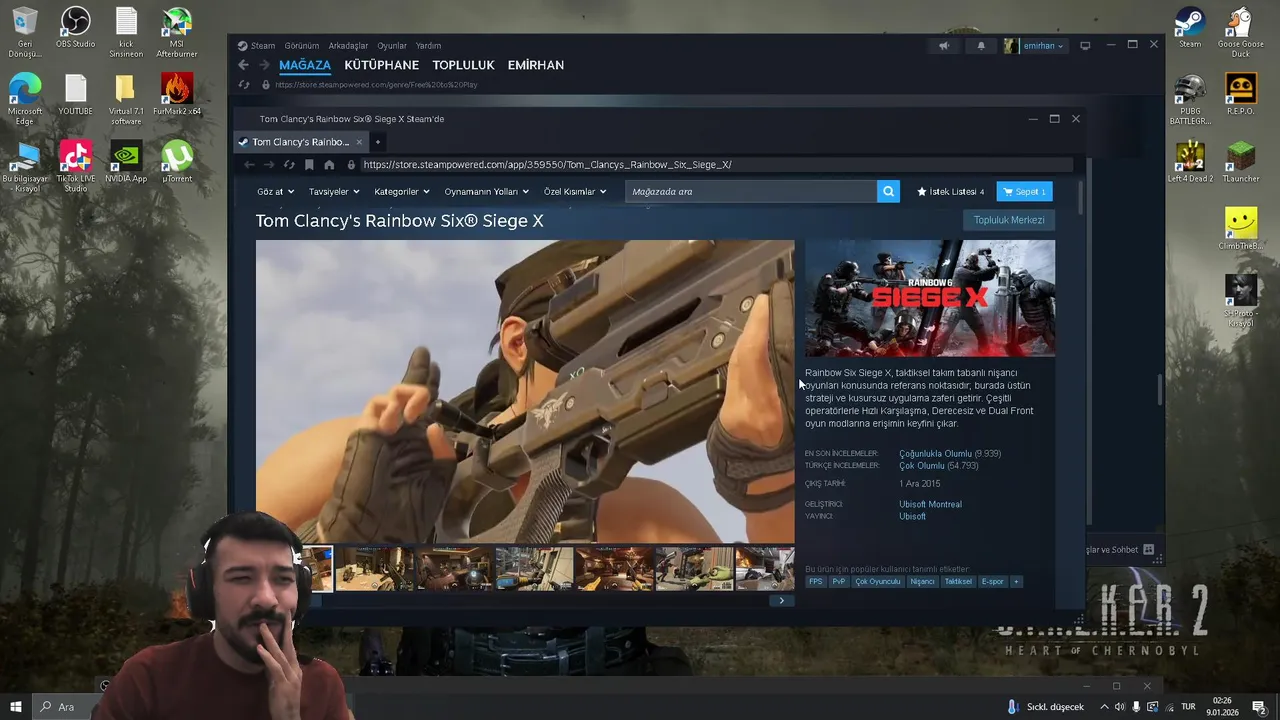Select the Taktiksel tag

click(958, 581)
